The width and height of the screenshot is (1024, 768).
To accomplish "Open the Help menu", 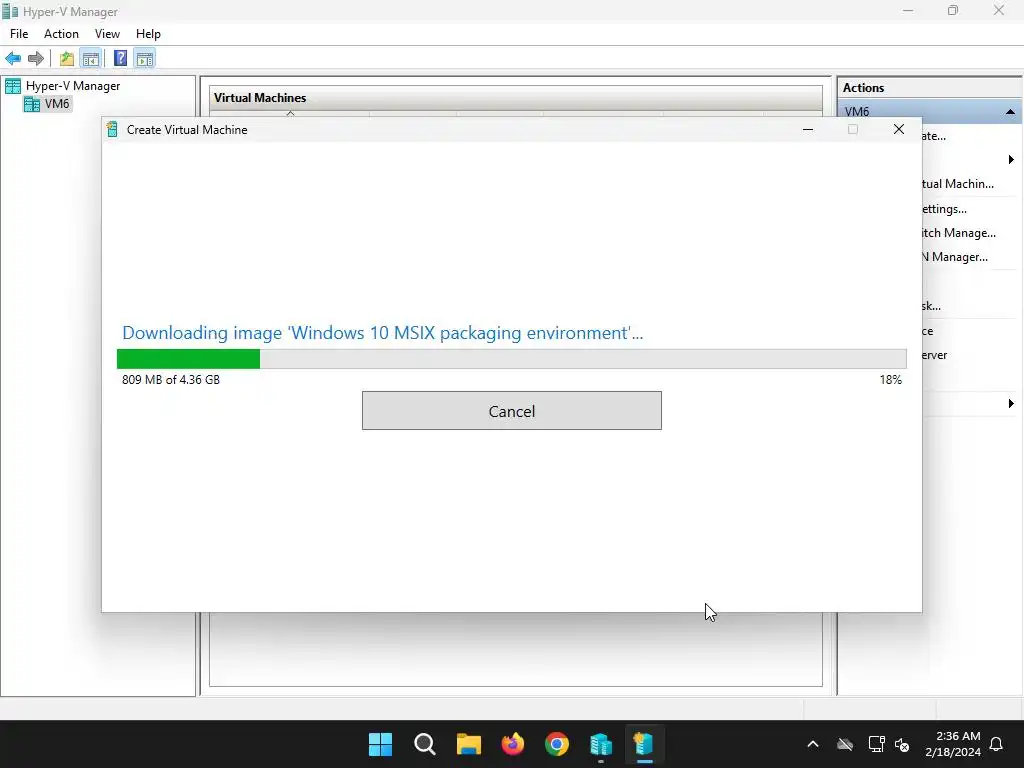I will [x=148, y=34].
